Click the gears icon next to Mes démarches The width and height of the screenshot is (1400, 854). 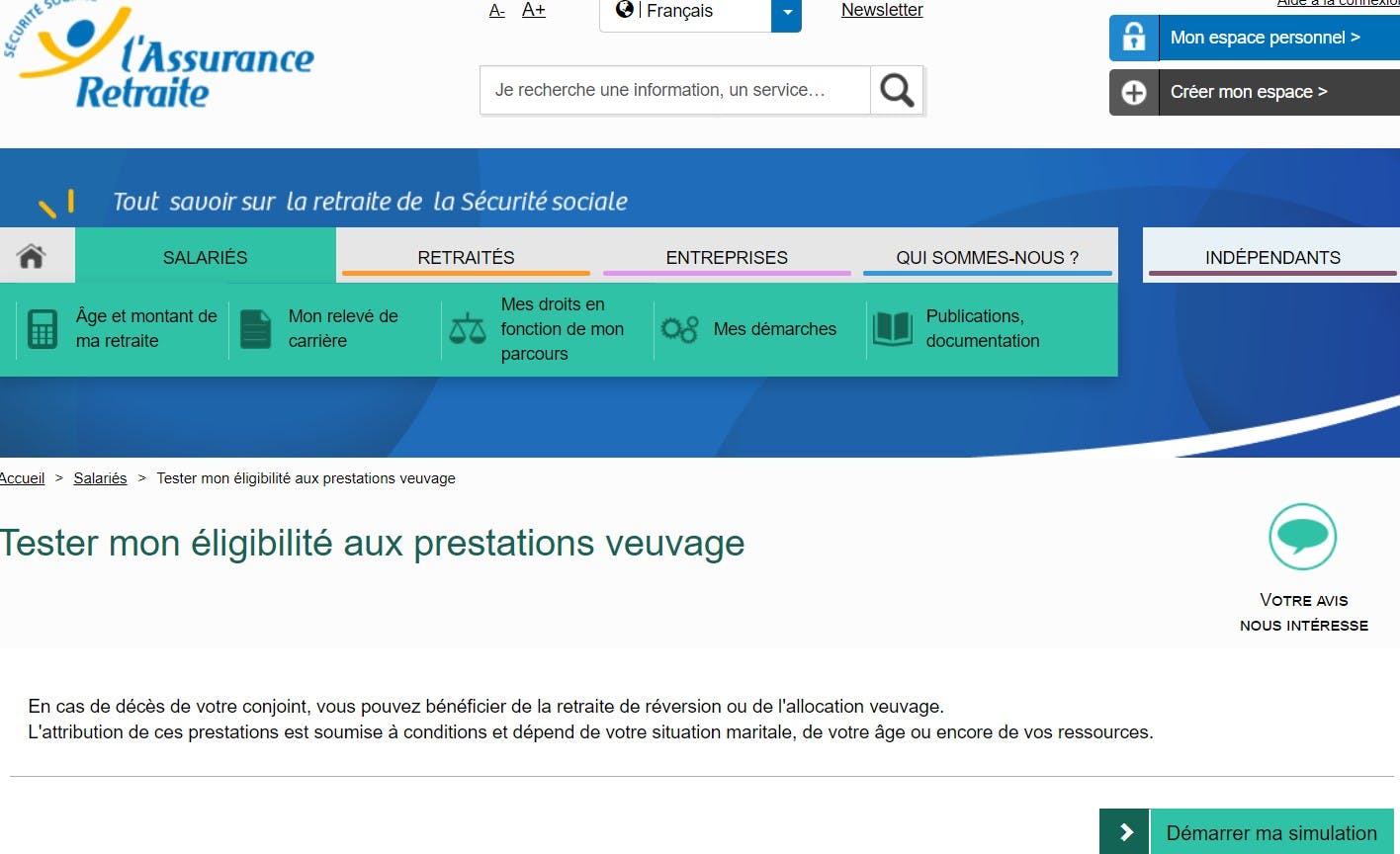click(x=680, y=329)
